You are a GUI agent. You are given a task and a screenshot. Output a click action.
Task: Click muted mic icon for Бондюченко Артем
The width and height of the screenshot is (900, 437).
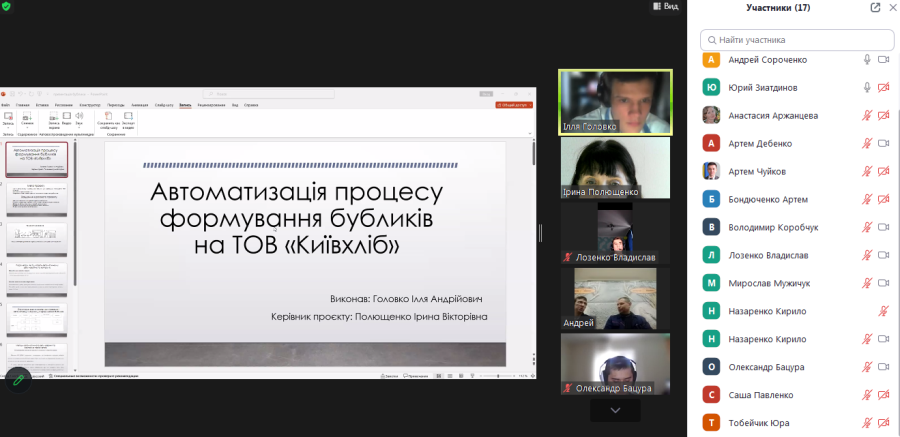[x=867, y=199]
